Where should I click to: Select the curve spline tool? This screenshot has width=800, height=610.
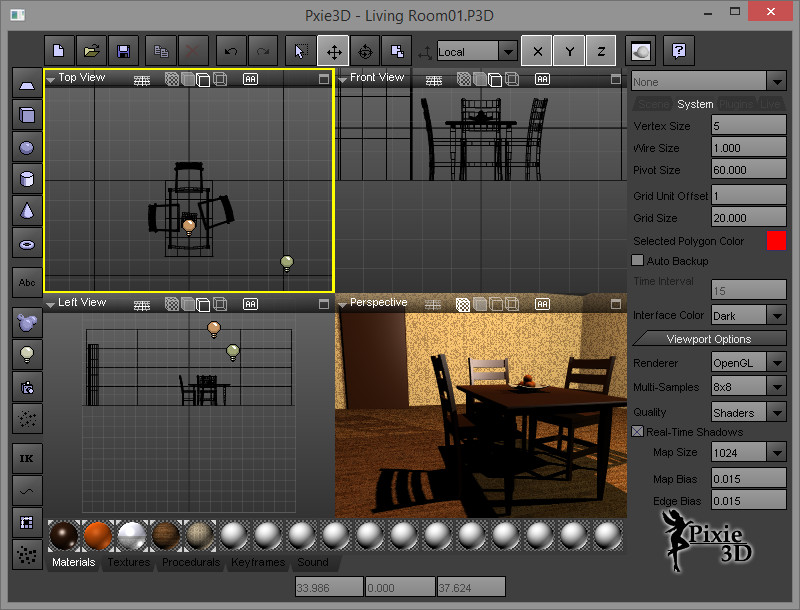click(27, 491)
